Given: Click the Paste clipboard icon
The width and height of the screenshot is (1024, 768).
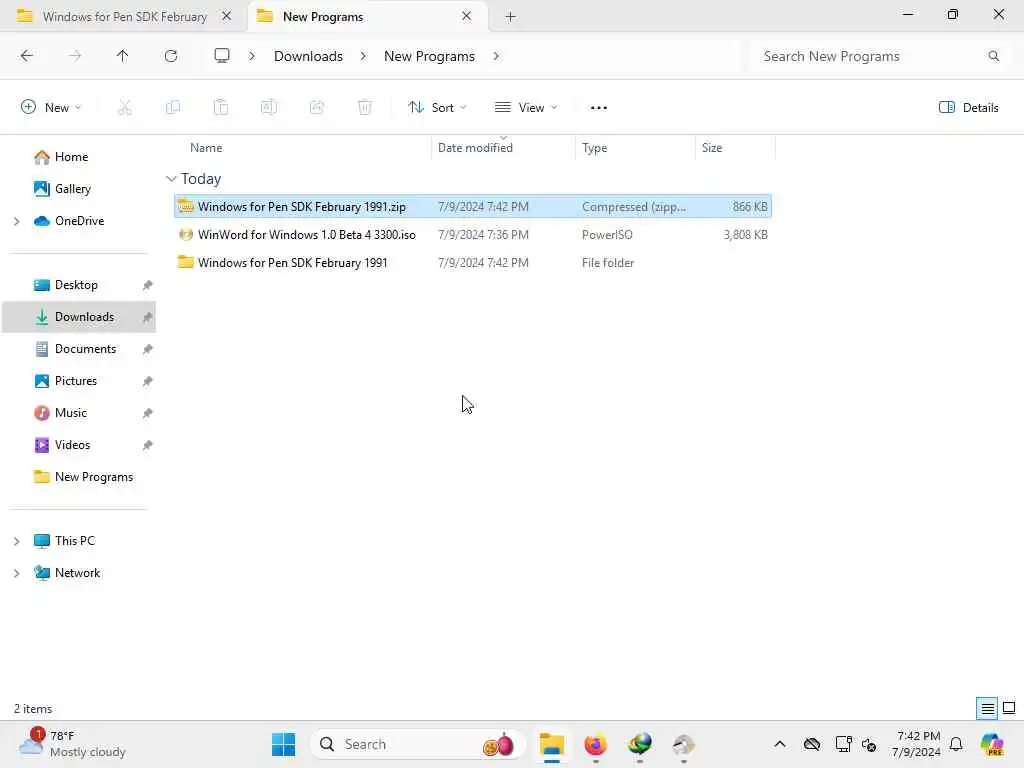Looking at the screenshot, I should [x=221, y=108].
